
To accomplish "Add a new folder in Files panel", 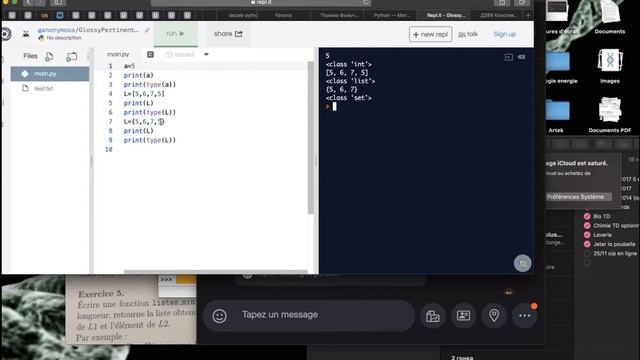I will click(71, 56).
